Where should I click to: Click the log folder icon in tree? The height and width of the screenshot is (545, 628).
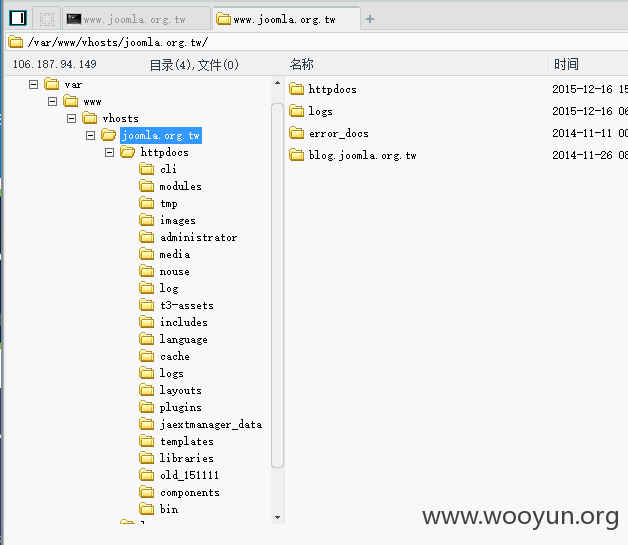pos(147,288)
